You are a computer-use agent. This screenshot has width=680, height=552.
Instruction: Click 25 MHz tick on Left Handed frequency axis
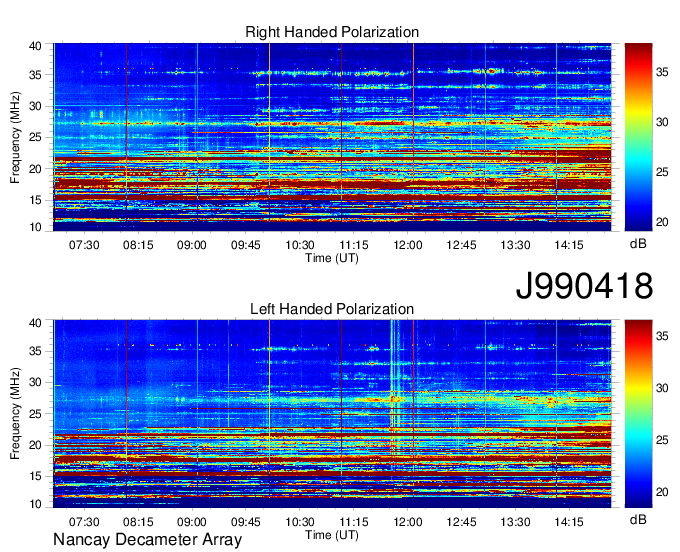35,414
